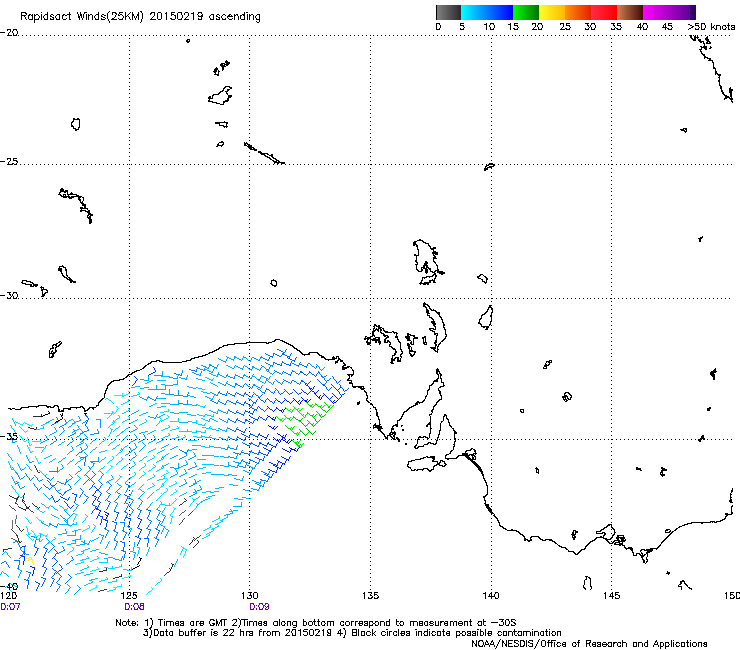Click the cyan-to-blue 5-15 knots legend gradient

487,12
